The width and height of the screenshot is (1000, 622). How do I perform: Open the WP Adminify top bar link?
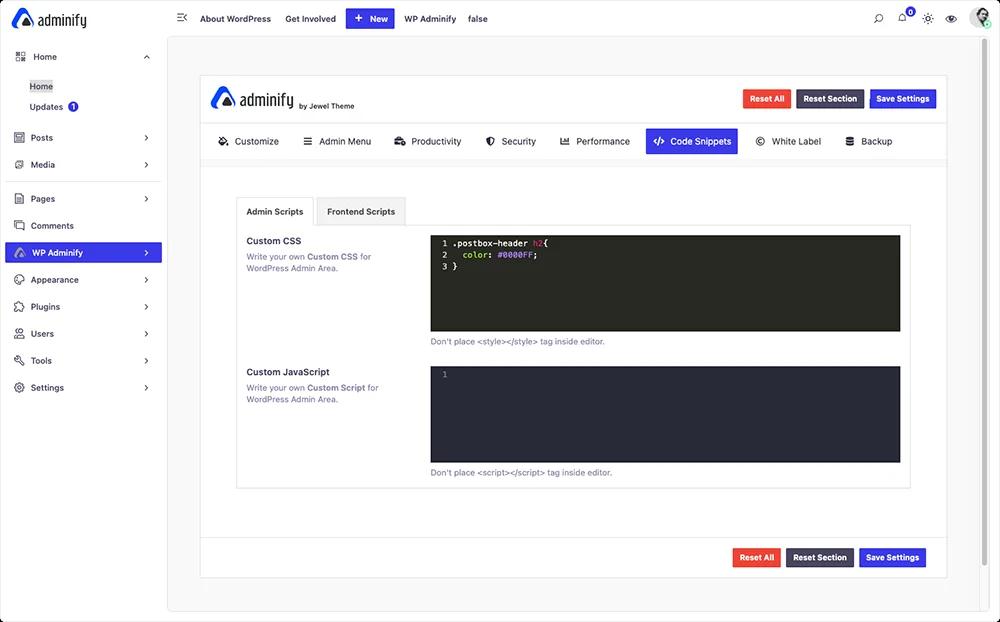coord(430,19)
